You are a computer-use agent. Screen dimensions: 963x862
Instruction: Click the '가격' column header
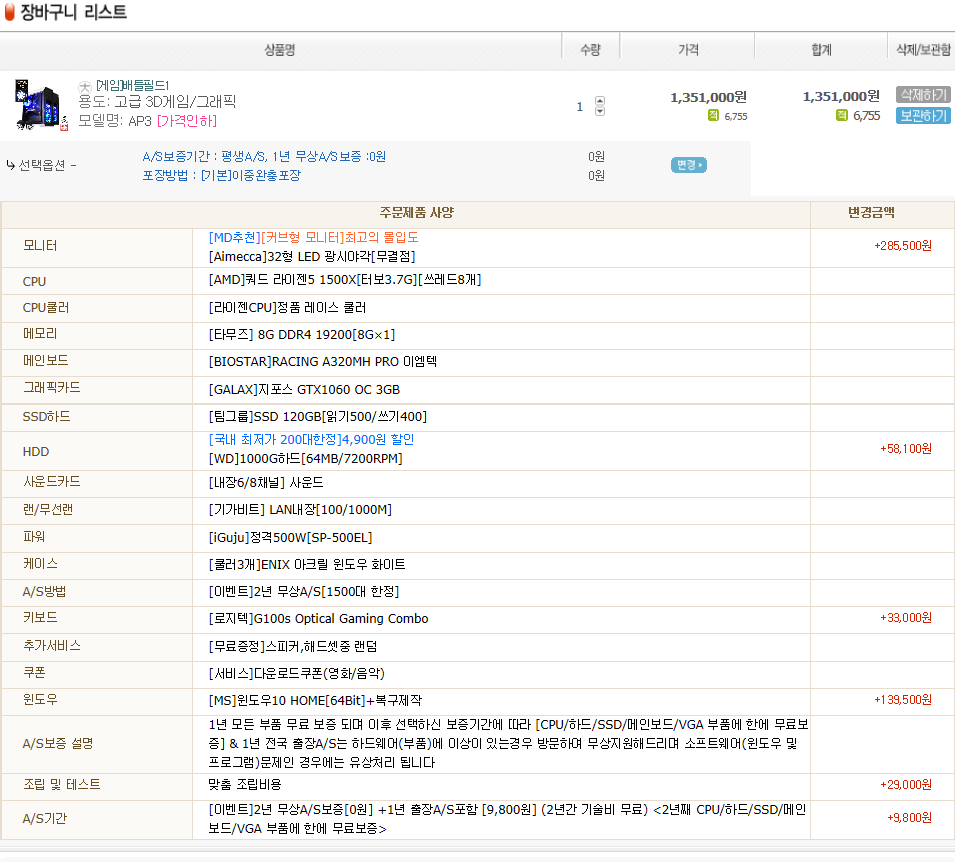688,50
